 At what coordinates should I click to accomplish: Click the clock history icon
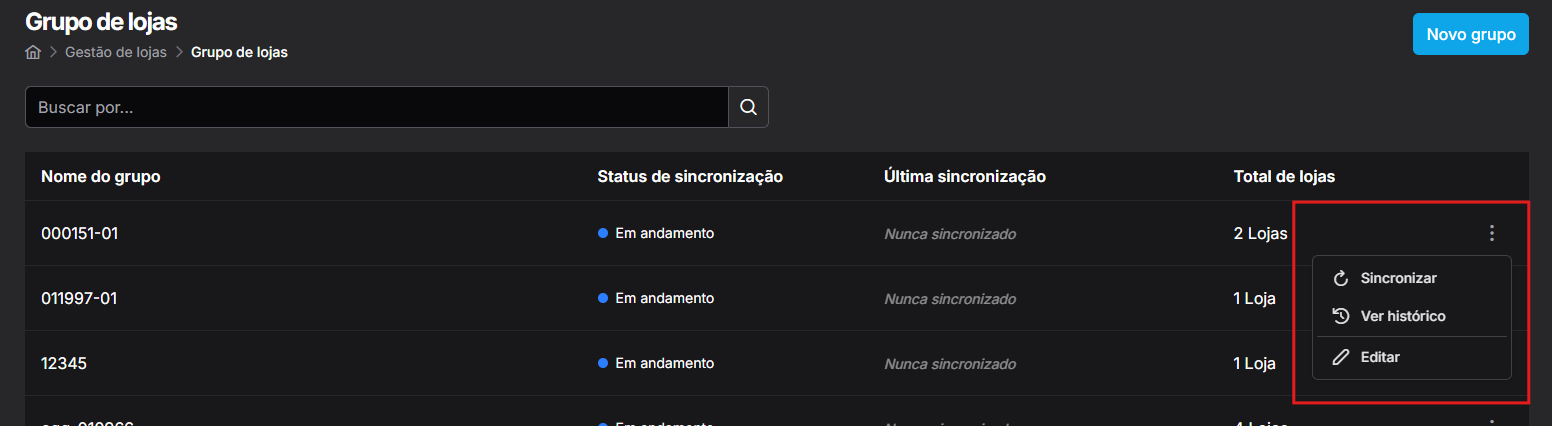point(1341,316)
